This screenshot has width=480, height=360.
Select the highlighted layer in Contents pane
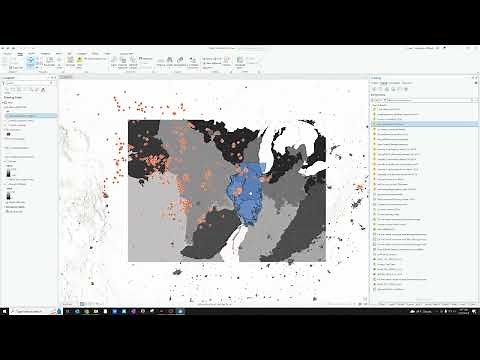30,116
